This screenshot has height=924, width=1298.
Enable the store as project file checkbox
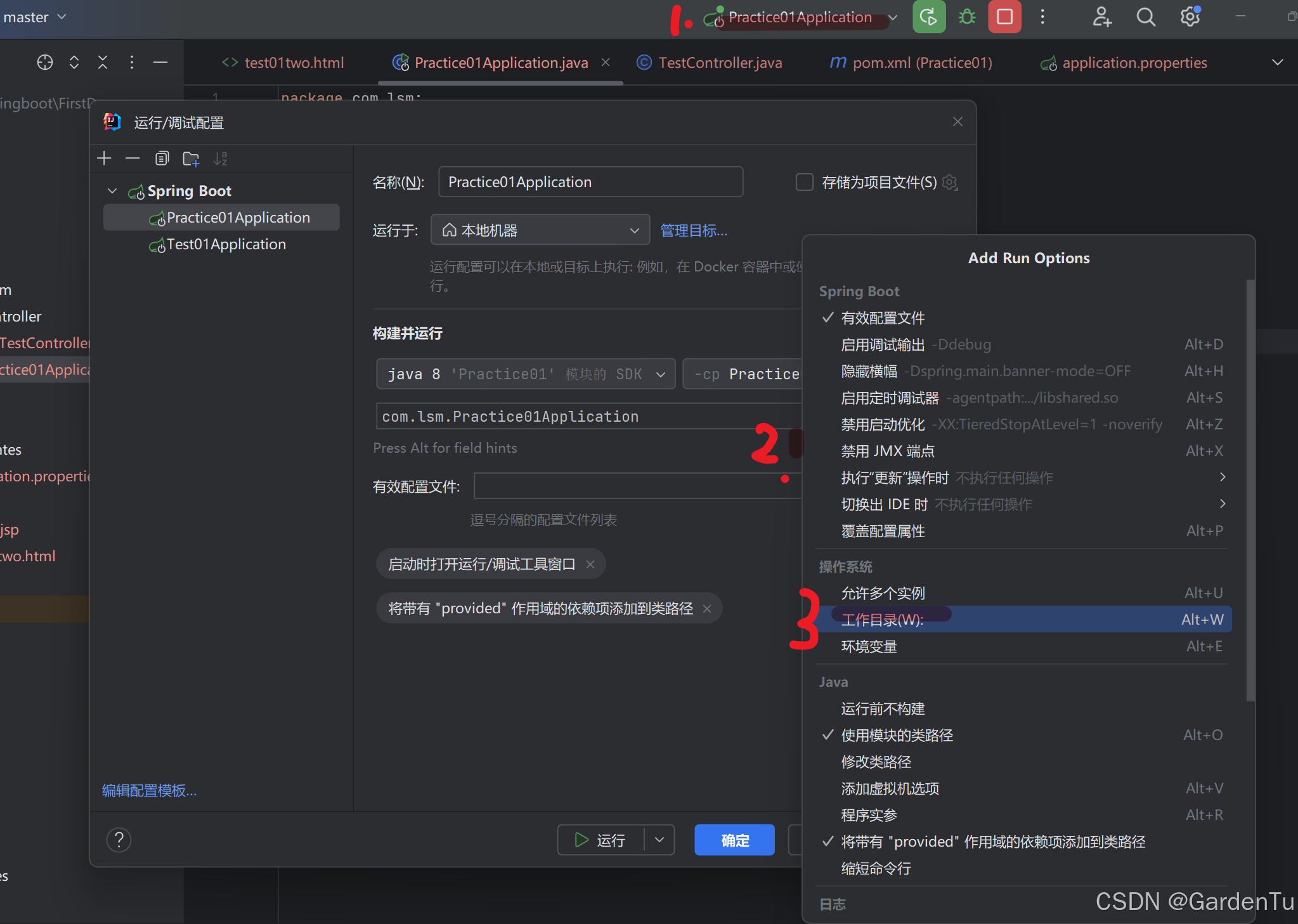(804, 183)
